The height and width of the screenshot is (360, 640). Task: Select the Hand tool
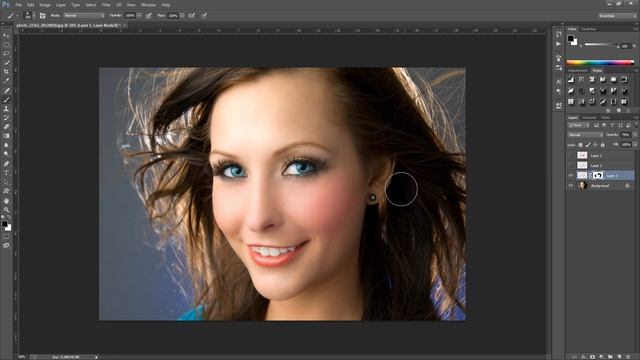click(x=6, y=201)
